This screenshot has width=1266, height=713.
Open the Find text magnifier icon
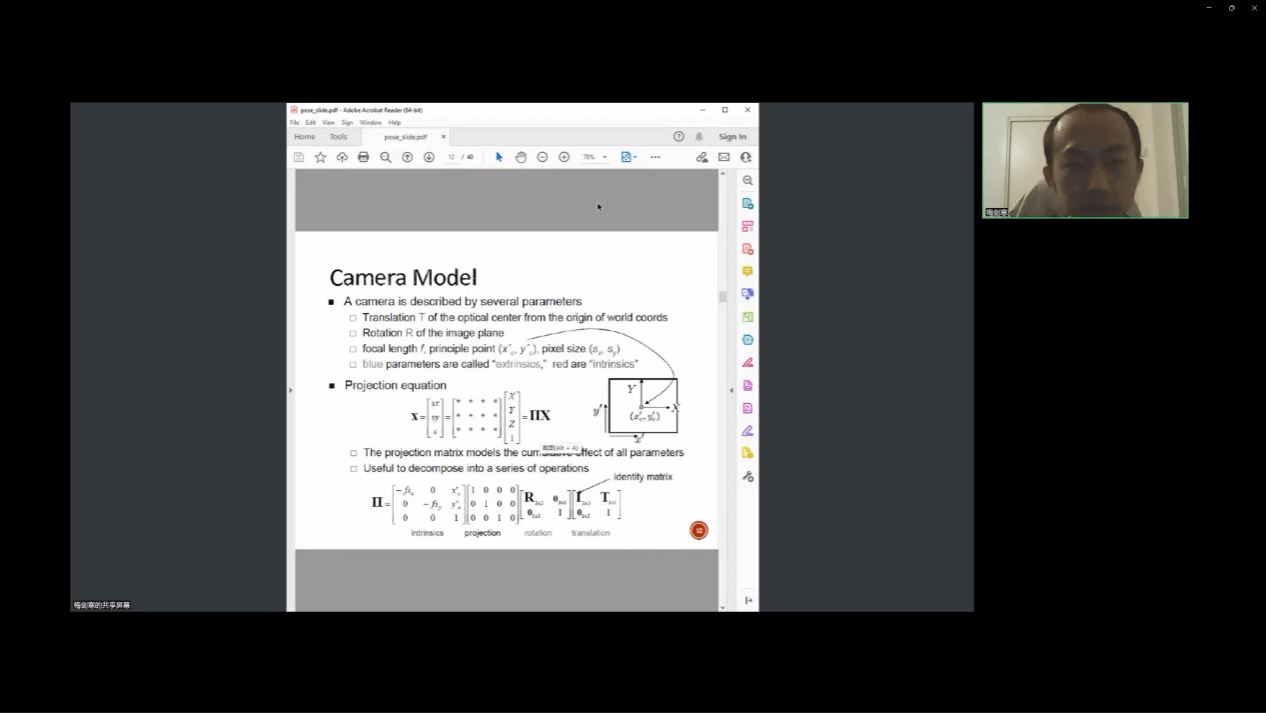pos(385,157)
